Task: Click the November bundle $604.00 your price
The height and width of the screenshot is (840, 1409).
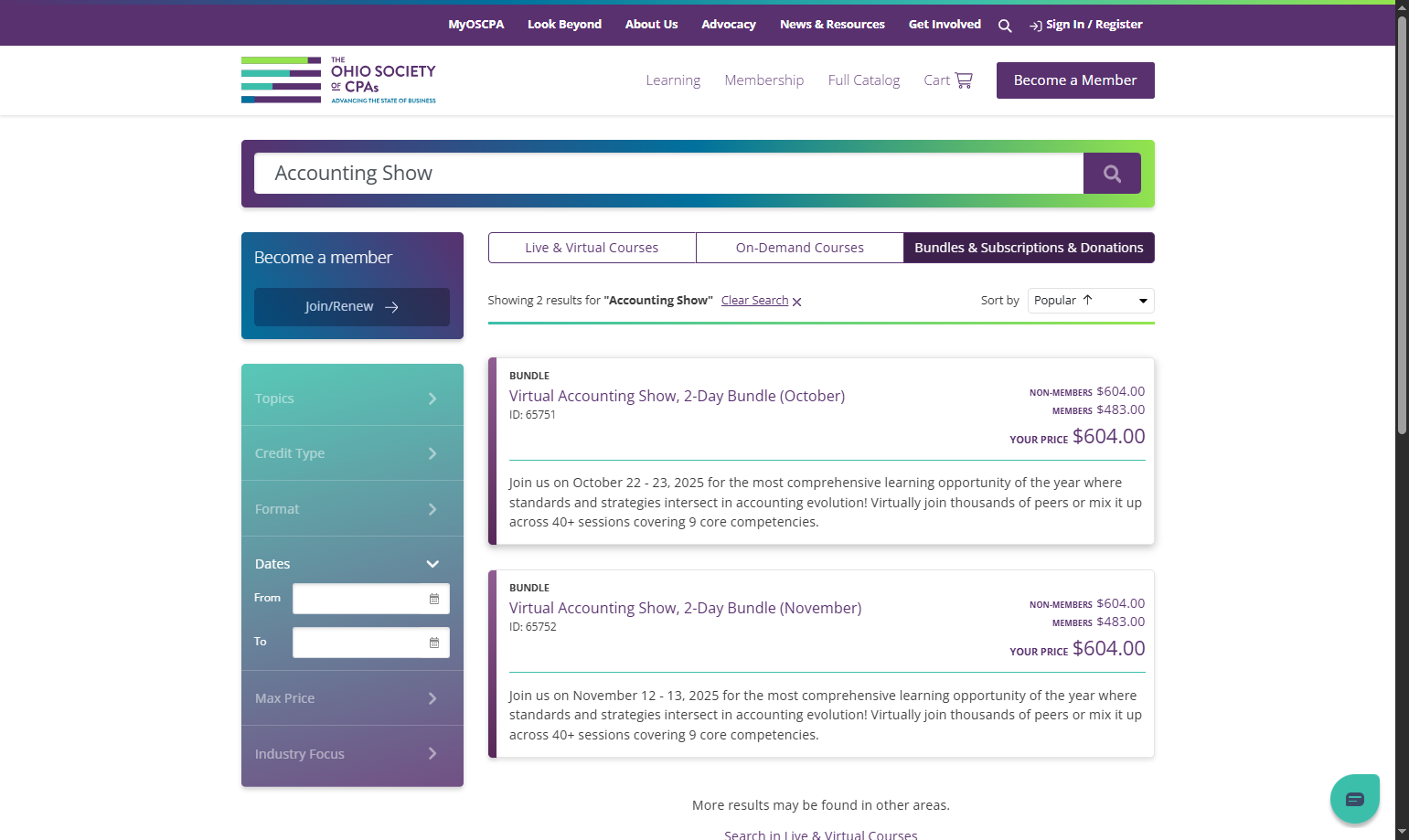Action: [1108, 649]
